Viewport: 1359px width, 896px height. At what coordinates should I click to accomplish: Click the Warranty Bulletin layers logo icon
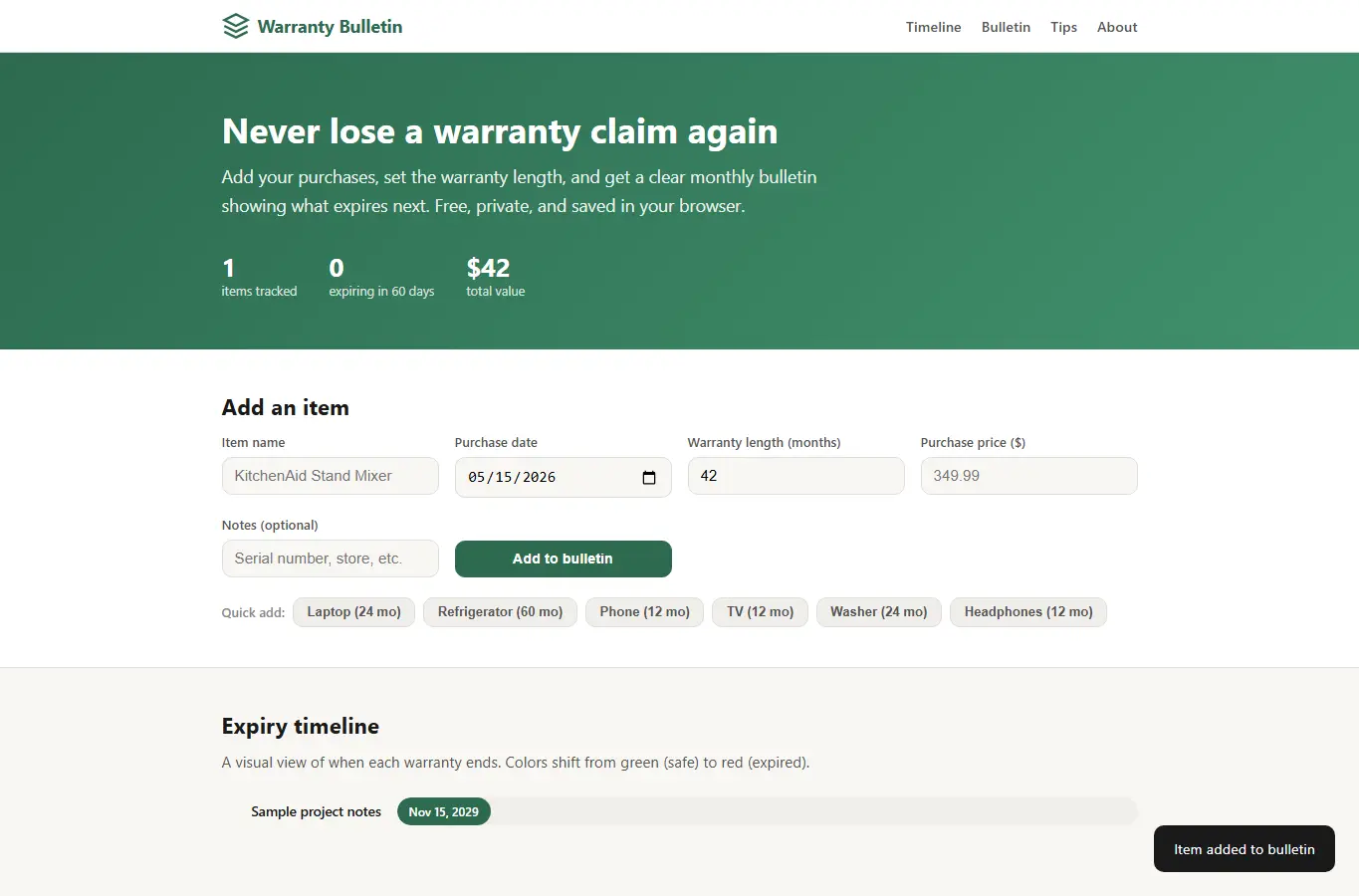[x=235, y=26]
